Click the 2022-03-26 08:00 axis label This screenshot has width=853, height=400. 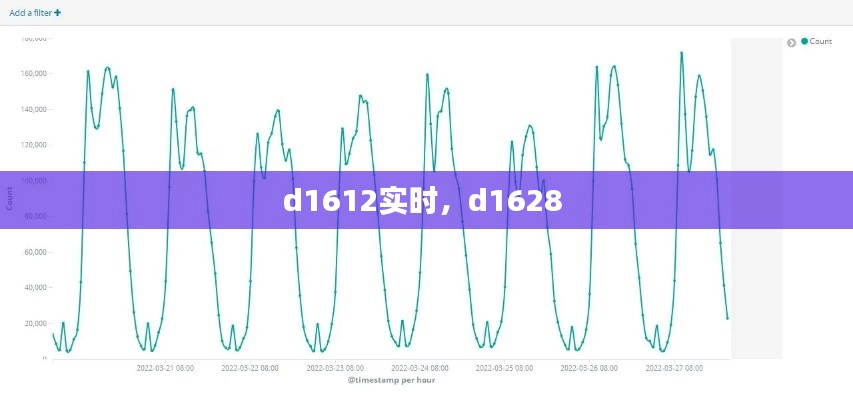(x=589, y=368)
